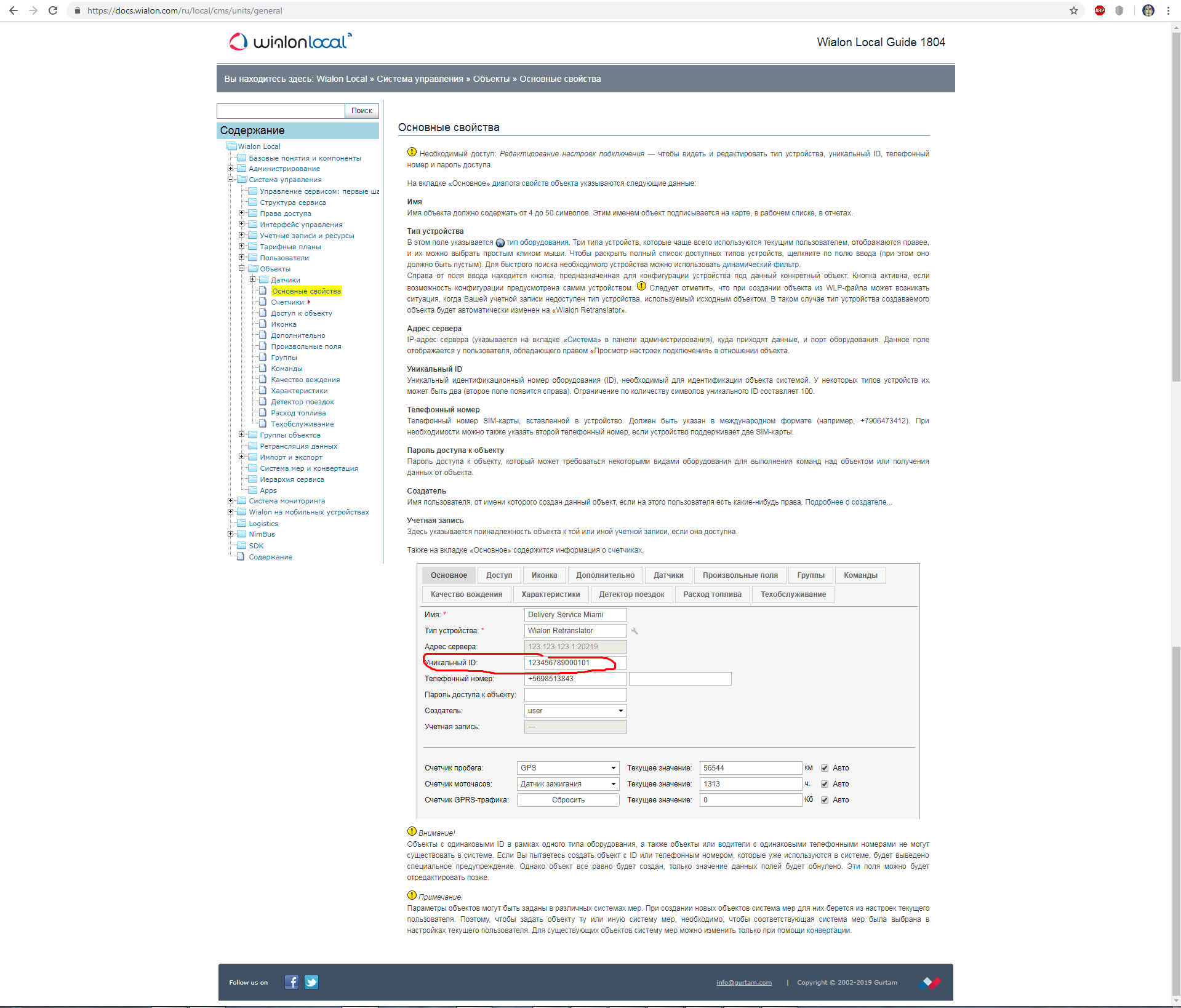This screenshot has width=1181, height=1008.
Task: Click the Facebook icon in footer
Action: (292, 982)
